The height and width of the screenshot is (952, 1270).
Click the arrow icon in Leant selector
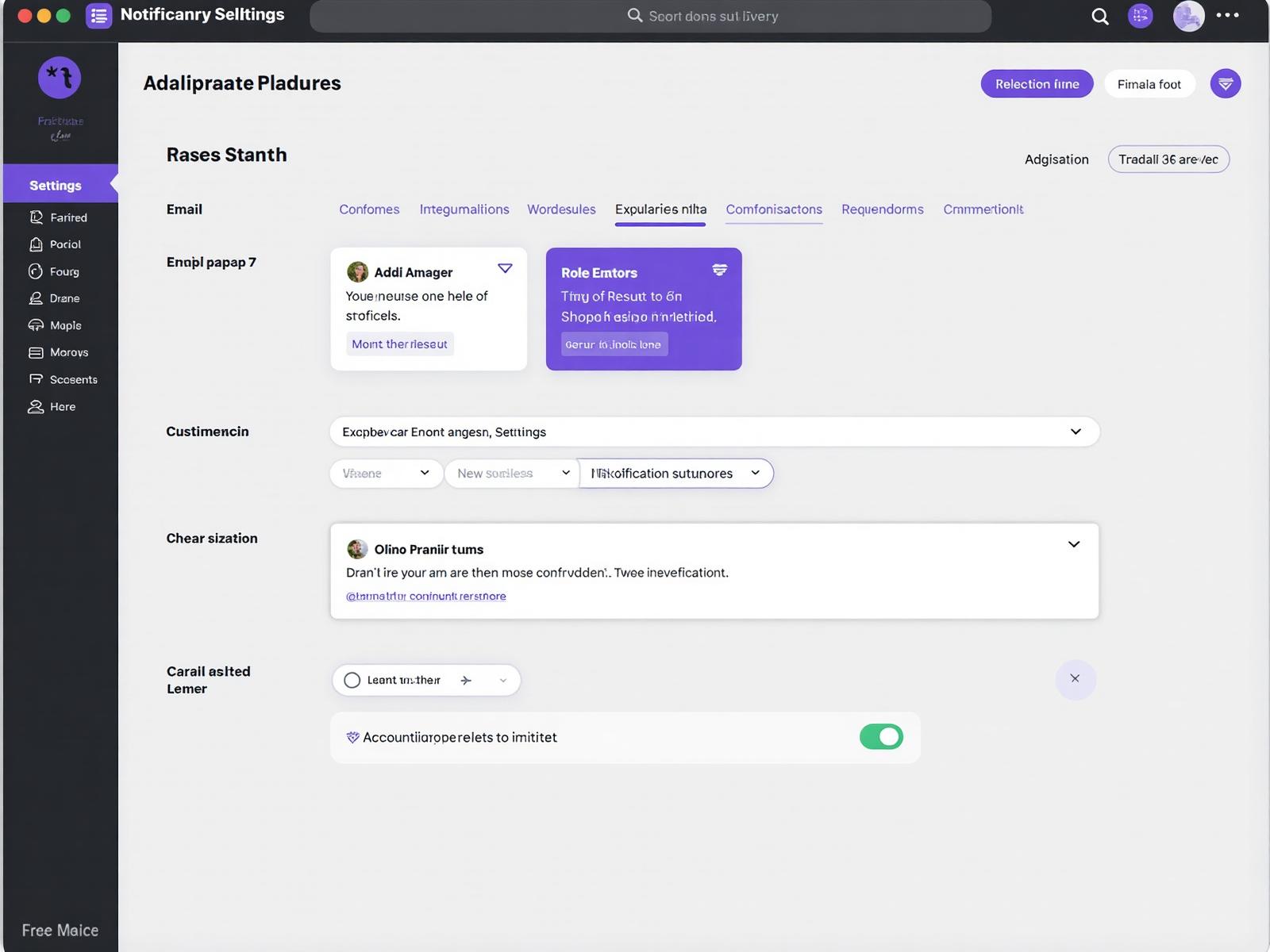pyautogui.click(x=466, y=680)
